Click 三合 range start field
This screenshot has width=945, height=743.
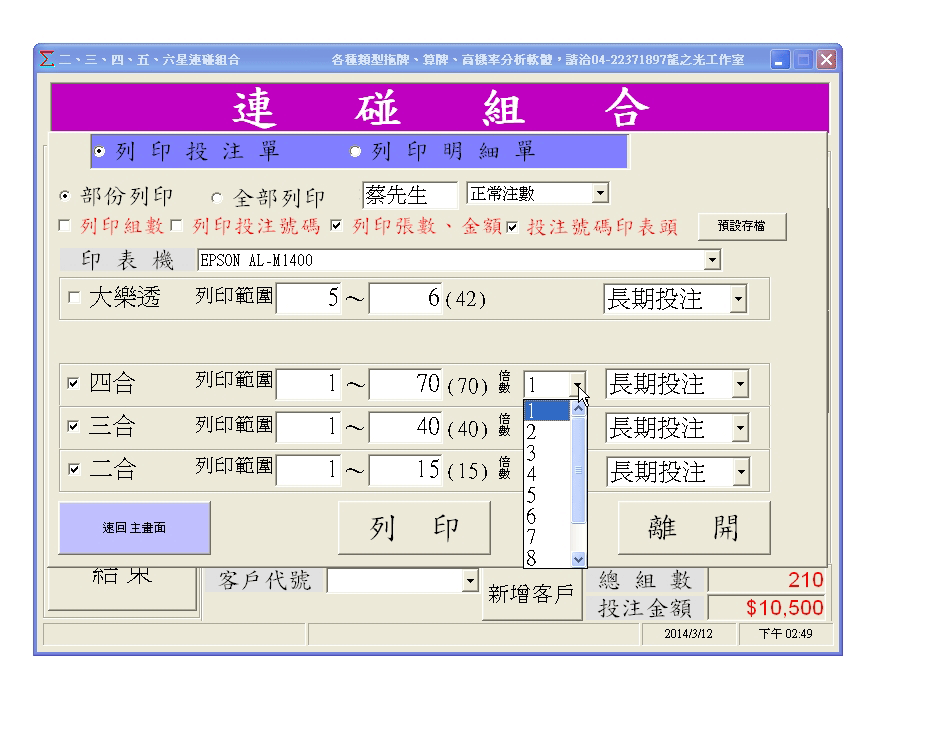309,427
